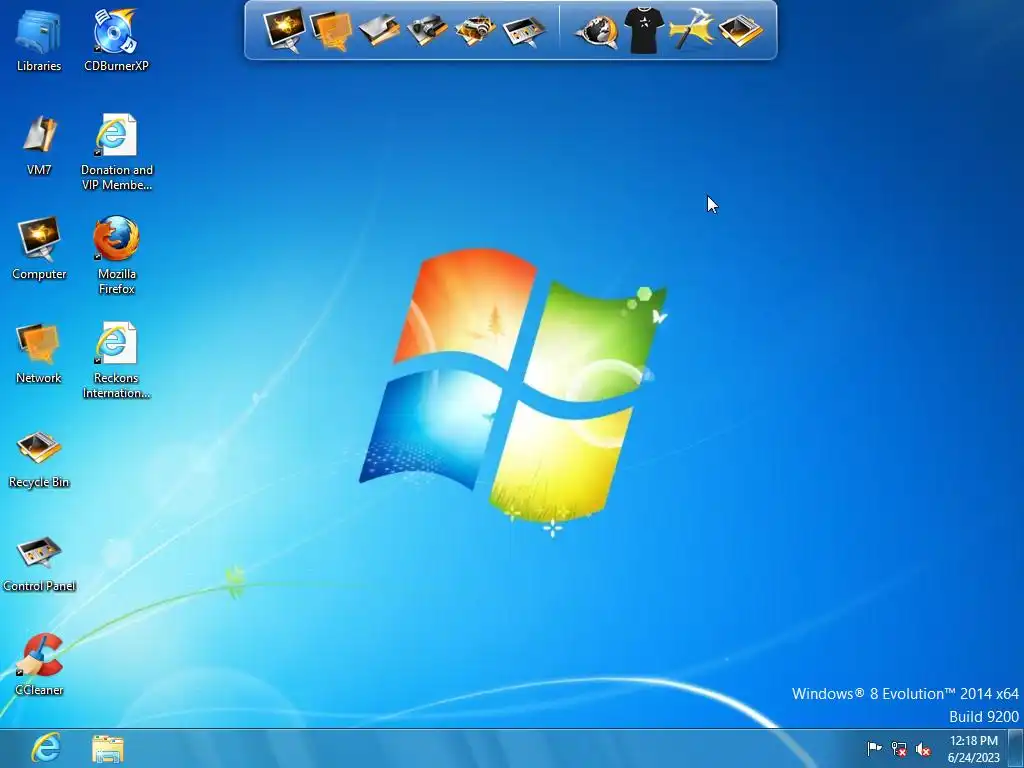Click the hammer and screwdriver tools dock icon
Viewport: 1024px width, 768px height.
click(x=692, y=30)
